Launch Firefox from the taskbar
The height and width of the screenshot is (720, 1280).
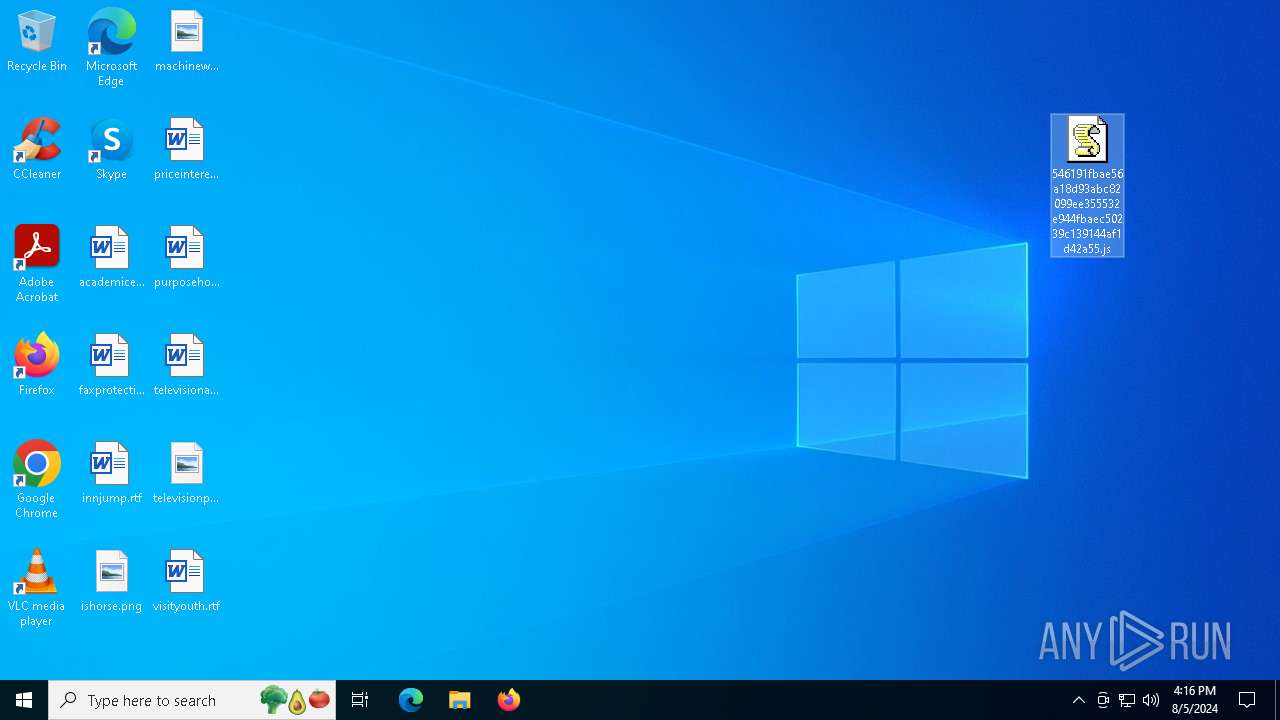[509, 700]
